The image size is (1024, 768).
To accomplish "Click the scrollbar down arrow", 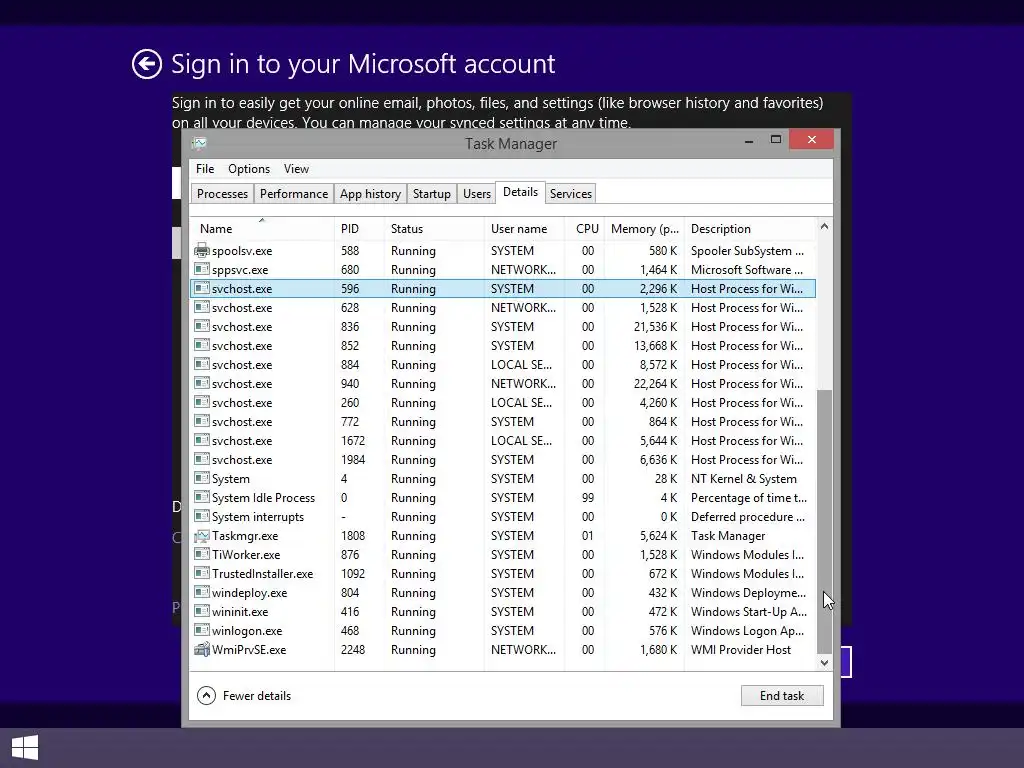I will pos(824,662).
